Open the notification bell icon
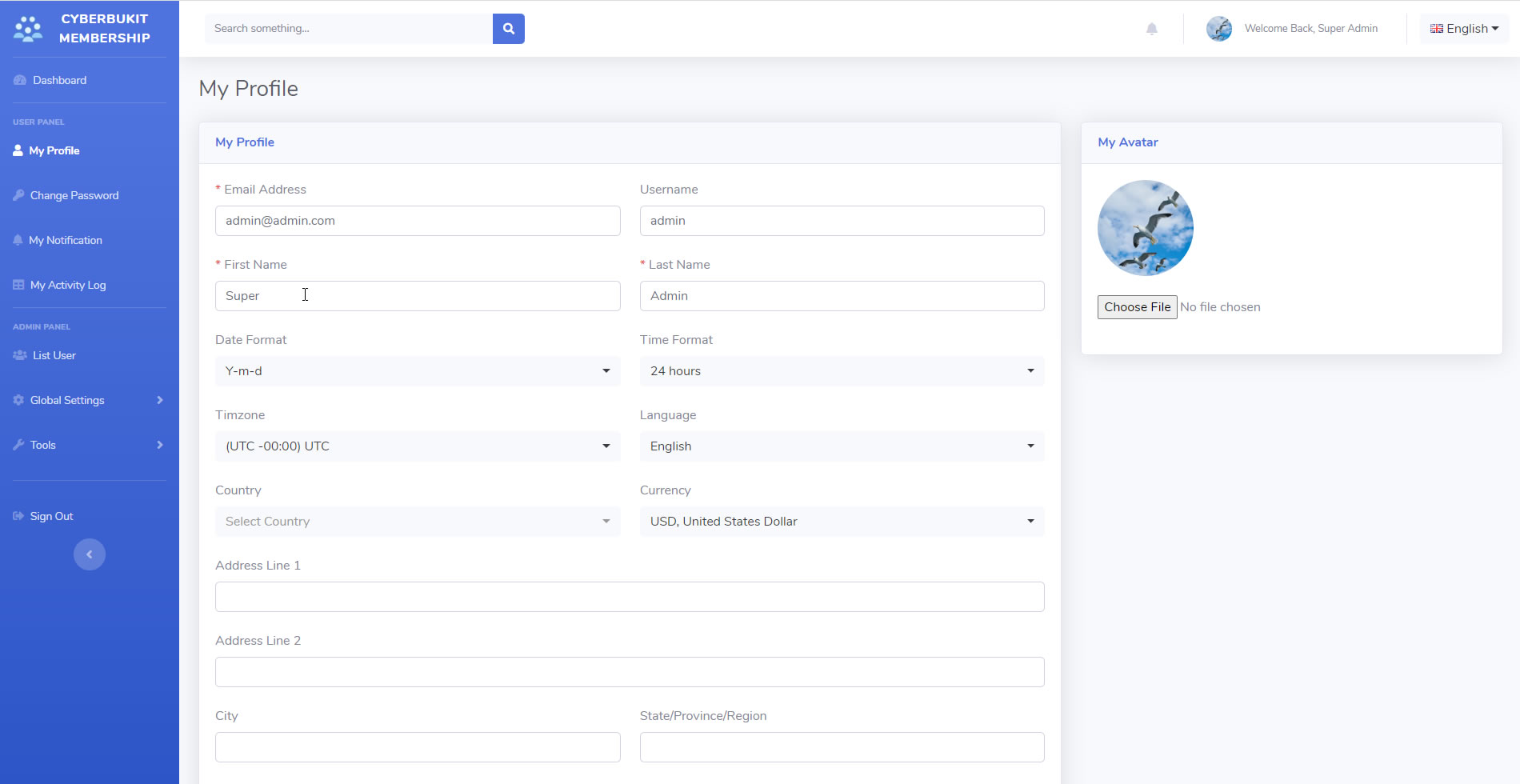1520x784 pixels. [x=1151, y=29]
